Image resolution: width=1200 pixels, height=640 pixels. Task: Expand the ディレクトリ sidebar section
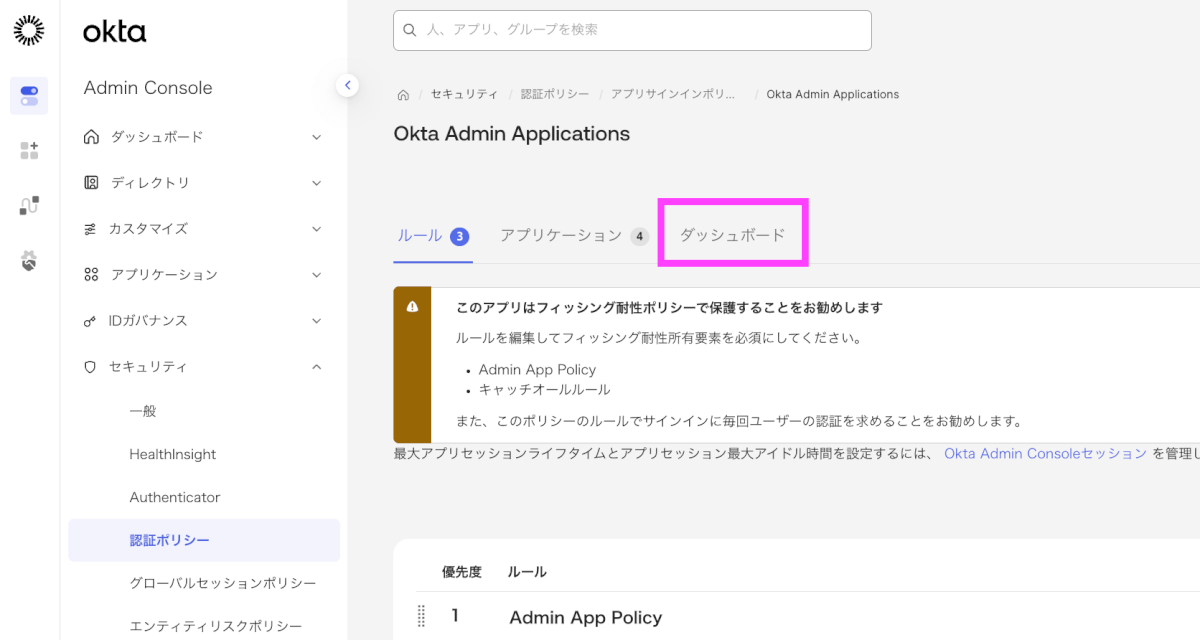click(x=316, y=183)
